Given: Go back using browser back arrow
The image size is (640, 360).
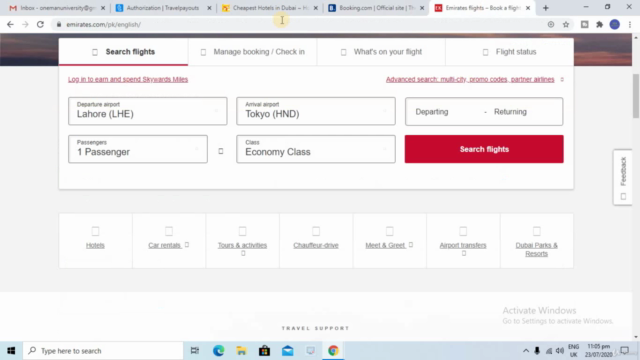Looking at the screenshot, I should (x=10, y=24).
